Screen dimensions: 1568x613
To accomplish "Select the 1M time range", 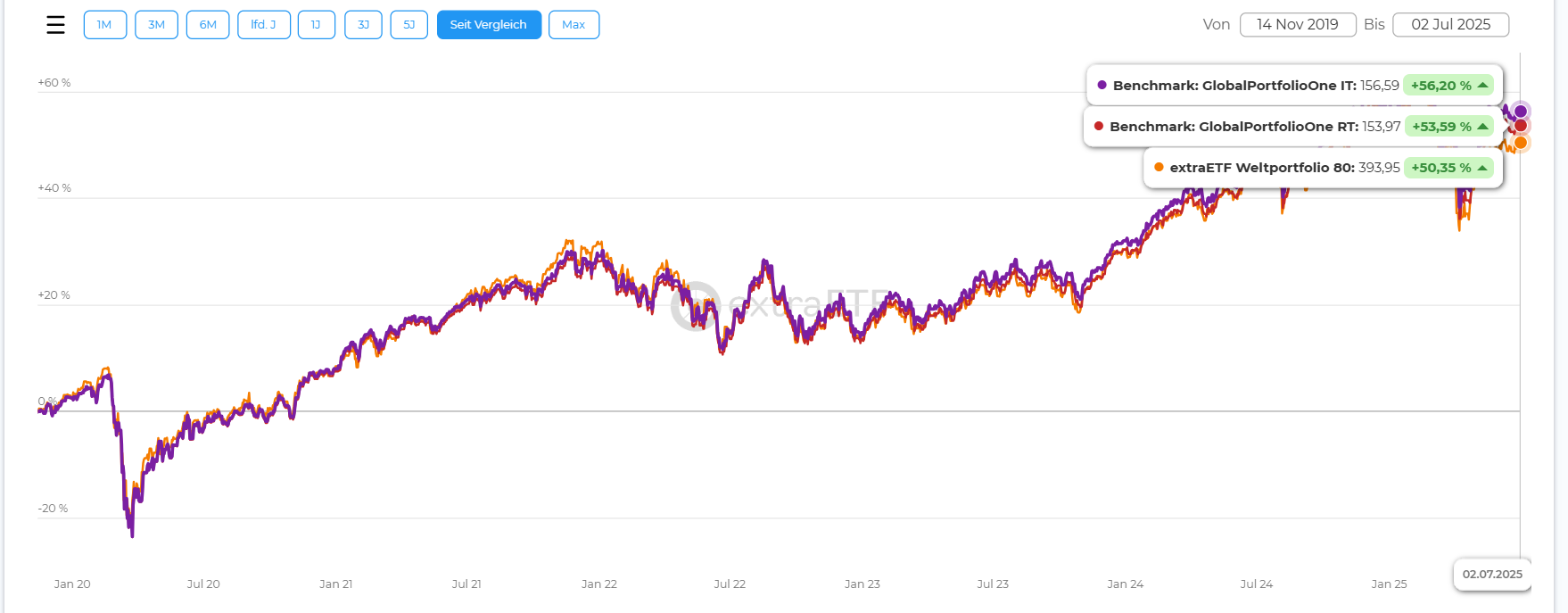I will pyautogui.click(x=104, y=25).
